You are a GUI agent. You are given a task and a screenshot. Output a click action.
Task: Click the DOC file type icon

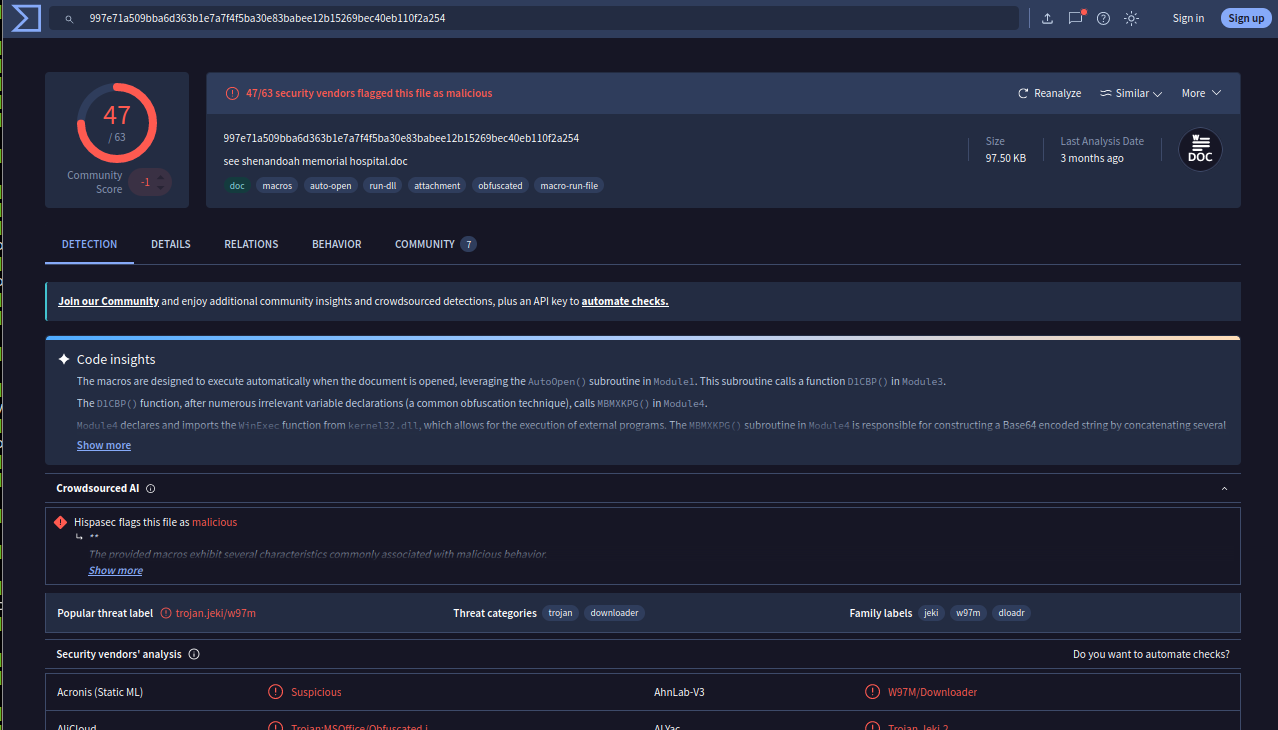pos(1200,150)
